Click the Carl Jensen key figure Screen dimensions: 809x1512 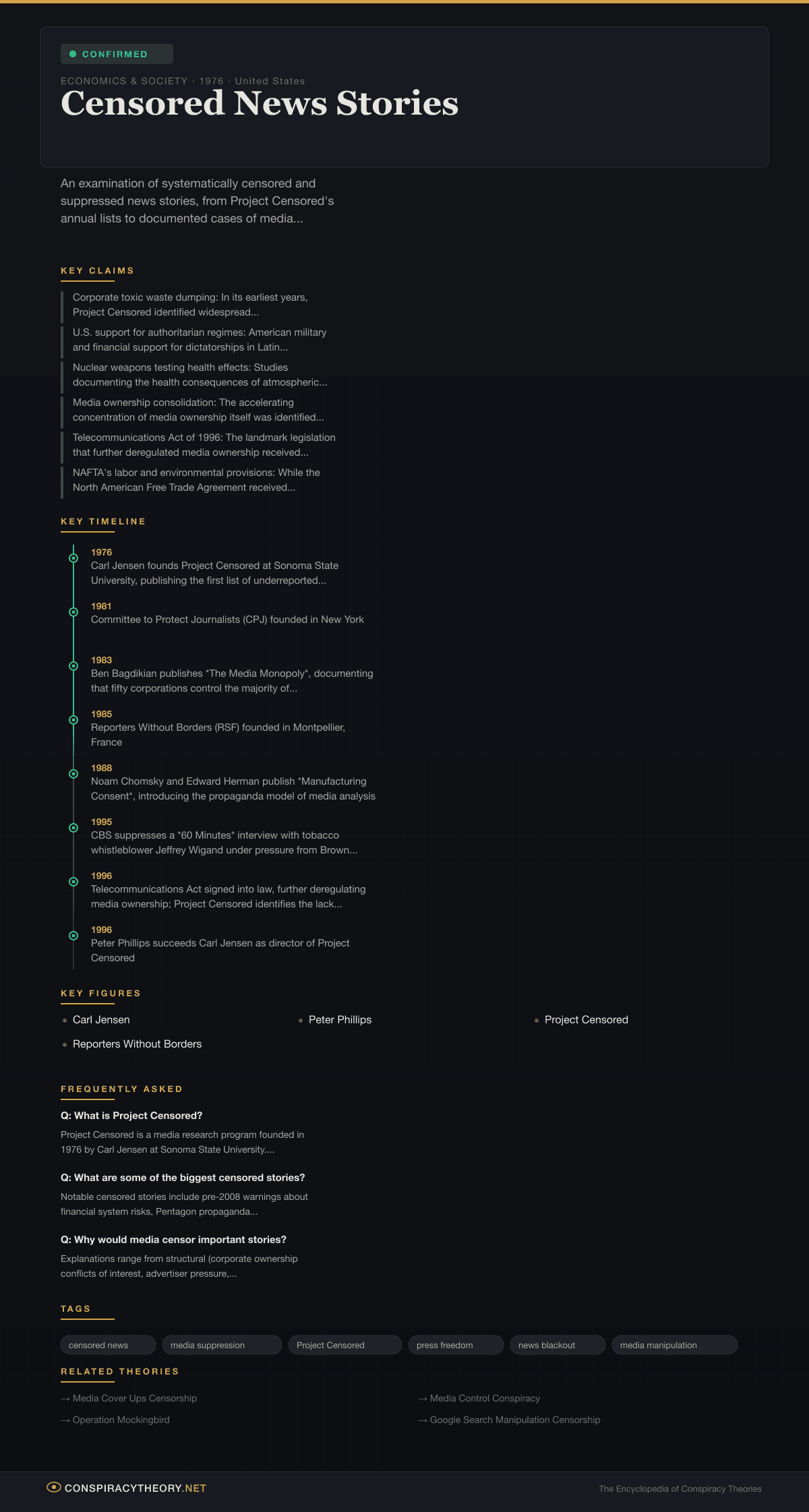tap(101, 1020)
